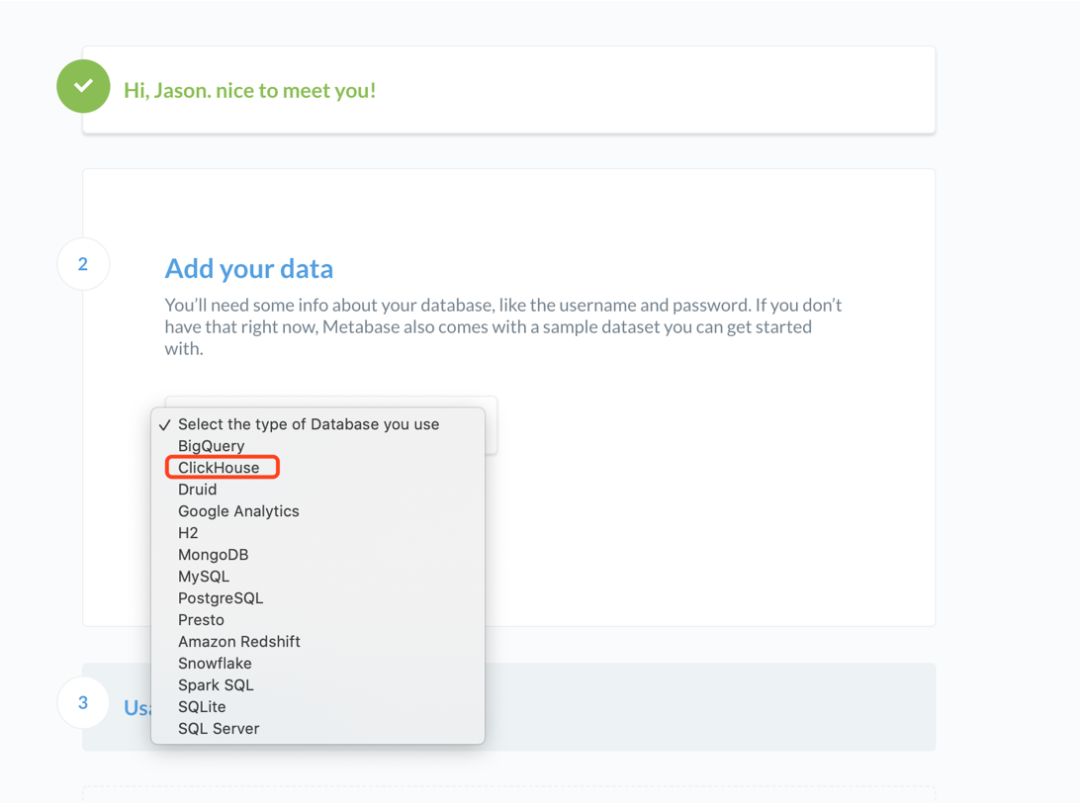Screen dimensions: 1080x811
Task: Choose PostgreSQL as the database type
Action: tap(220, 598)
